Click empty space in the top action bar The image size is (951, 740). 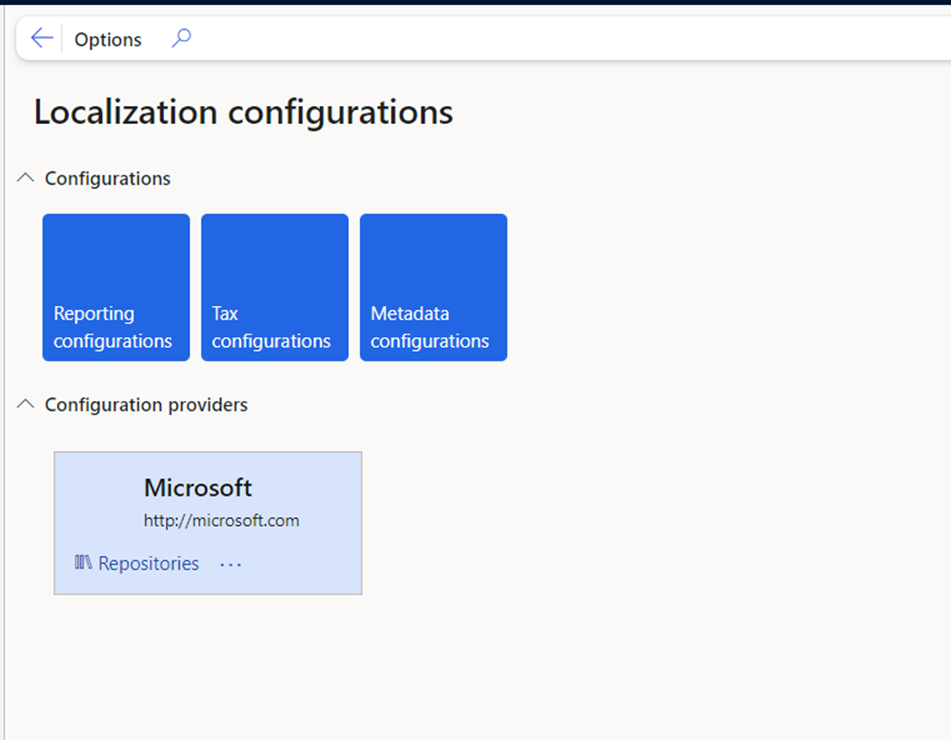coord(546,38)
